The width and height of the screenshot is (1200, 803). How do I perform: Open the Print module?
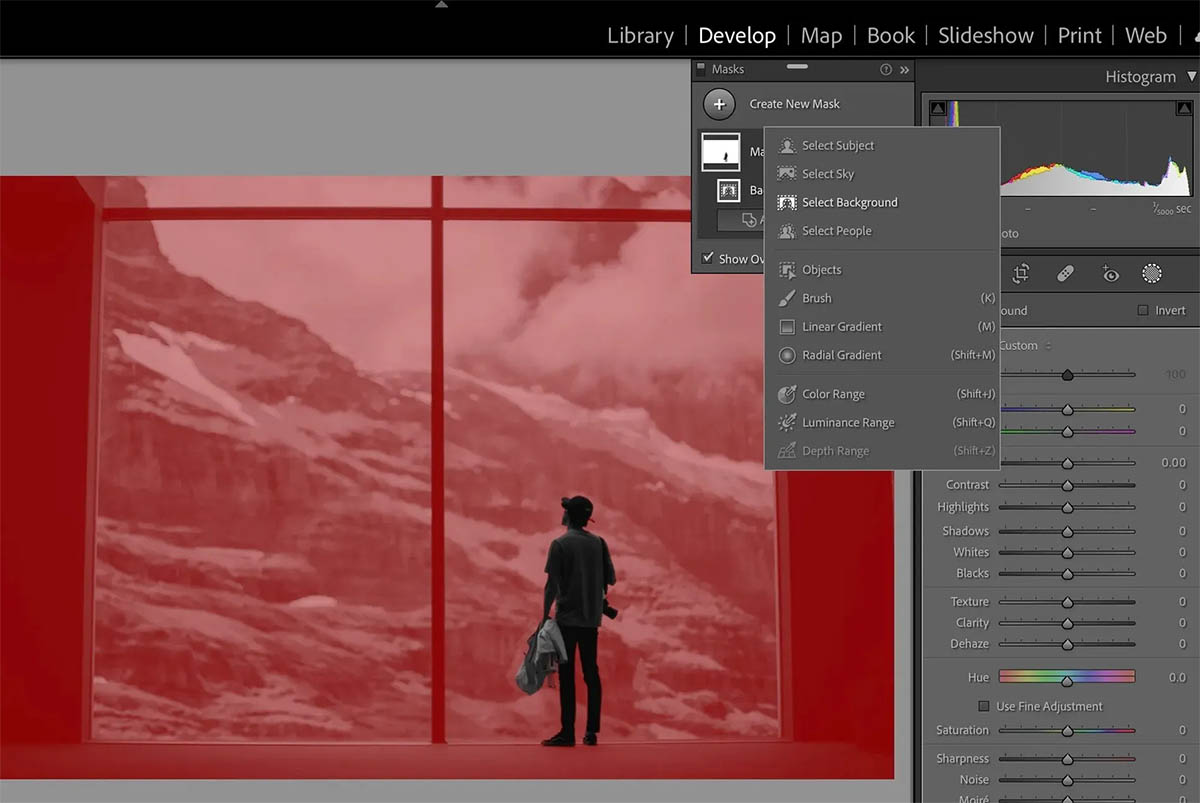1079,36
